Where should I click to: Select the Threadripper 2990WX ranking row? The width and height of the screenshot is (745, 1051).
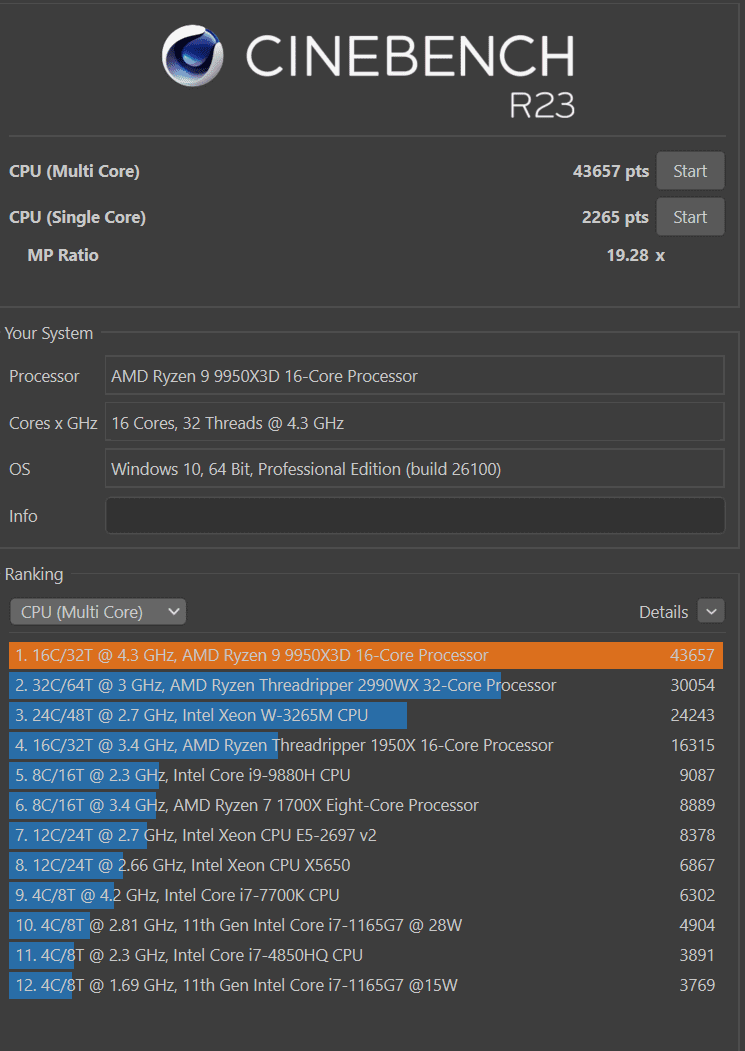tap(365, 686)
